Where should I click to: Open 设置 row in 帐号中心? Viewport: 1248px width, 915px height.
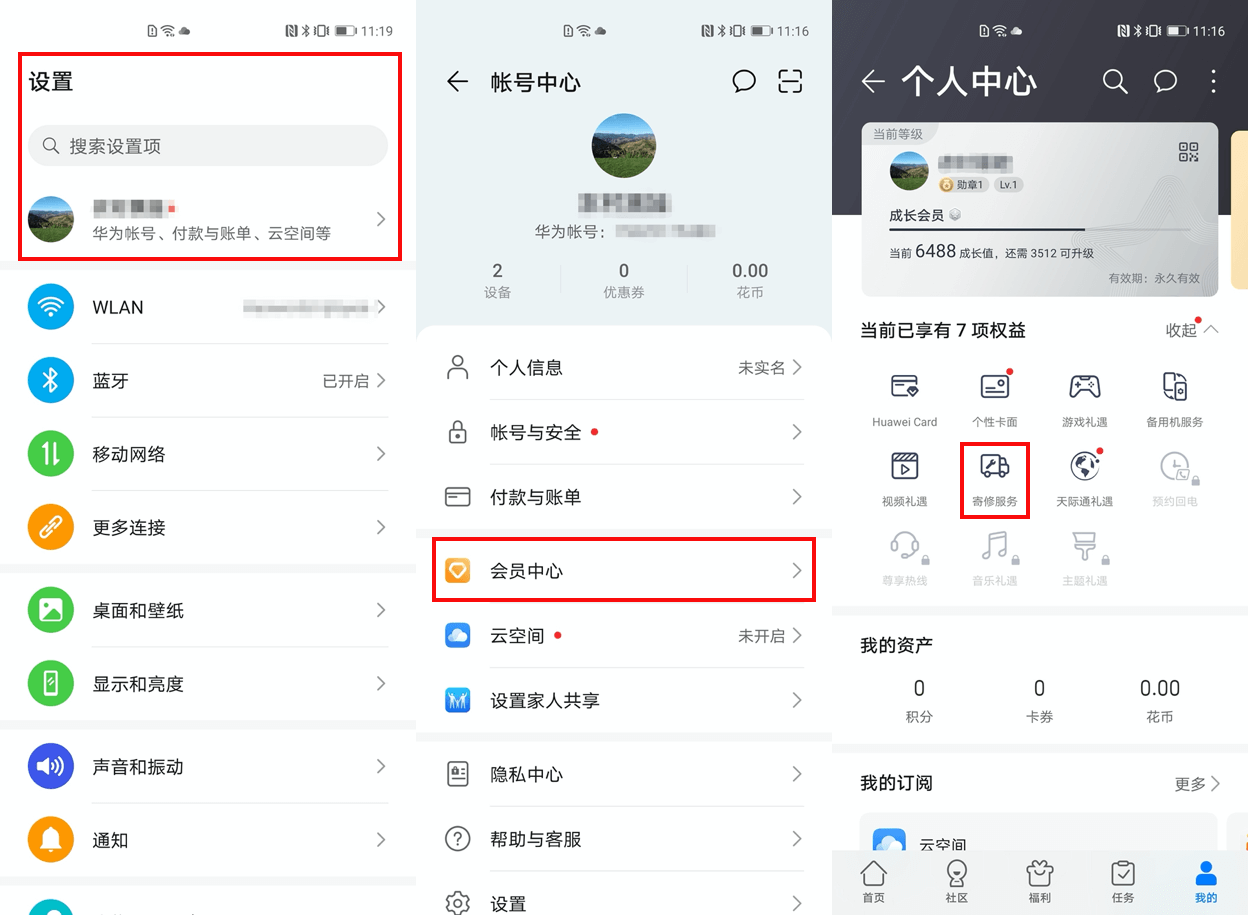[x=624, y=893]
